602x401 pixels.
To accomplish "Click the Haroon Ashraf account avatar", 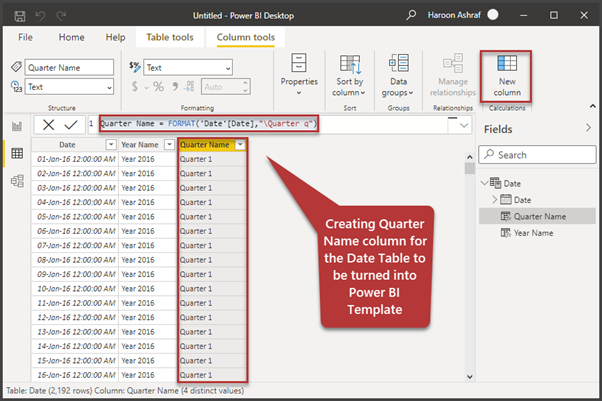I will coord(493,15).
